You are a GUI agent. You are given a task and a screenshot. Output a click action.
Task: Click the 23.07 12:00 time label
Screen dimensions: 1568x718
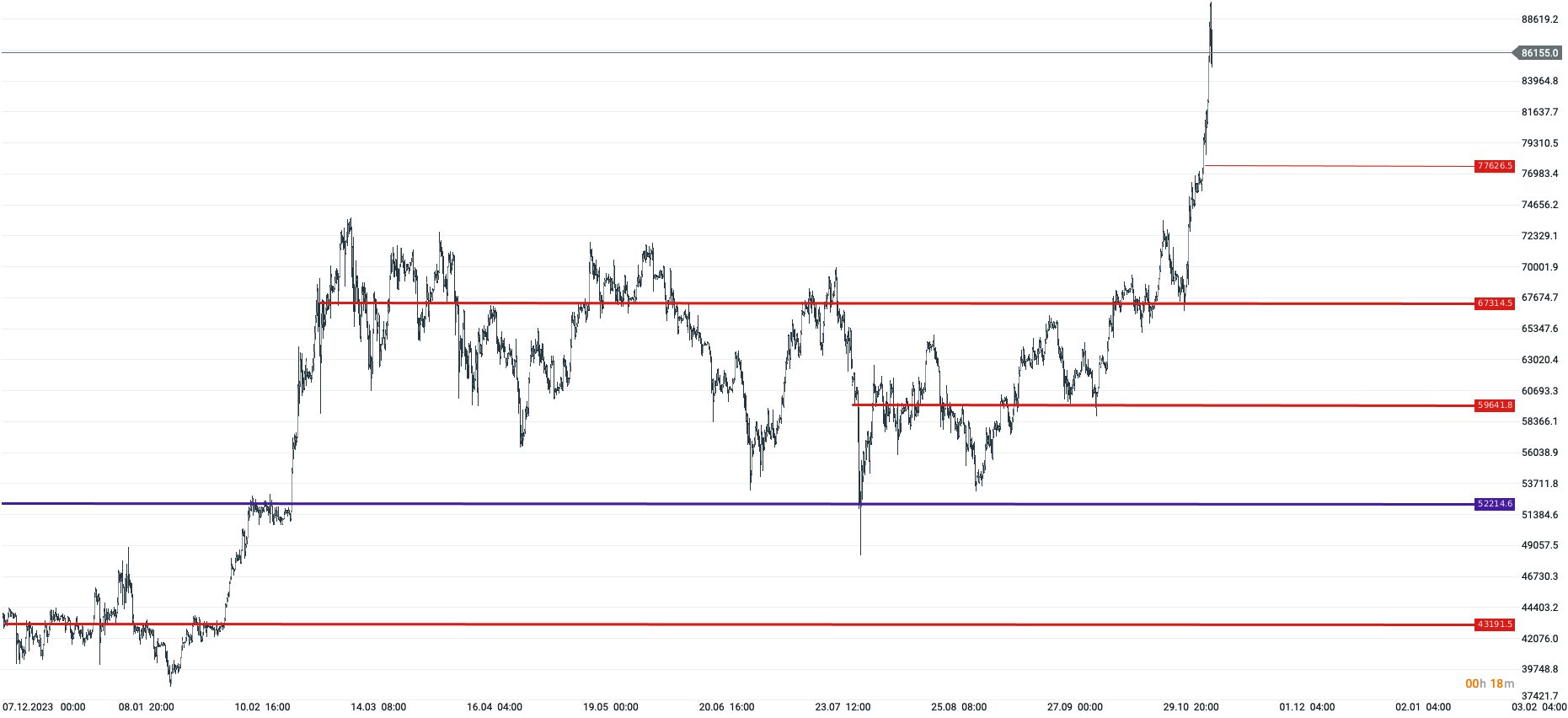tap(843, 707)
